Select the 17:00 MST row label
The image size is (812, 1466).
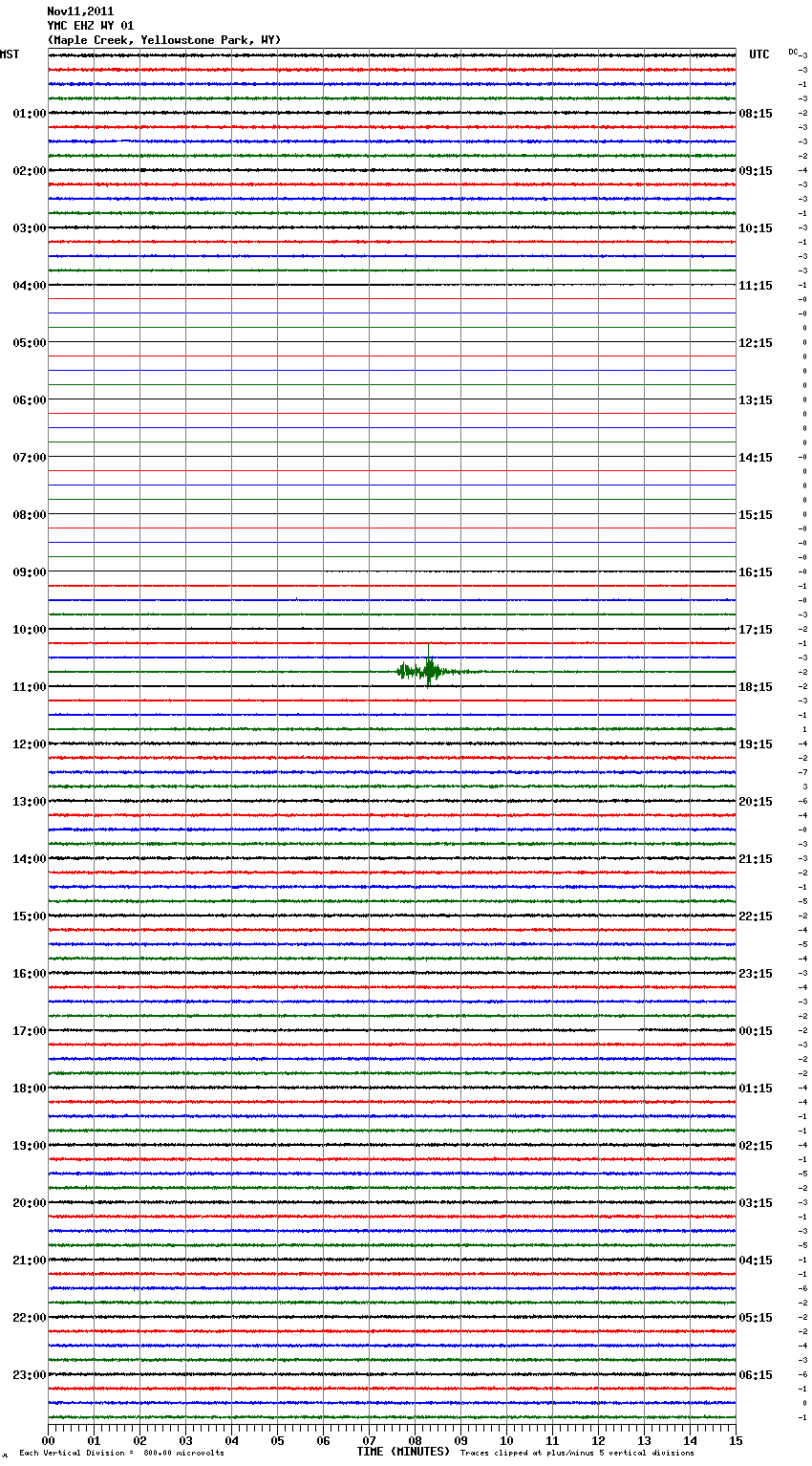(x=30, y=1031)
